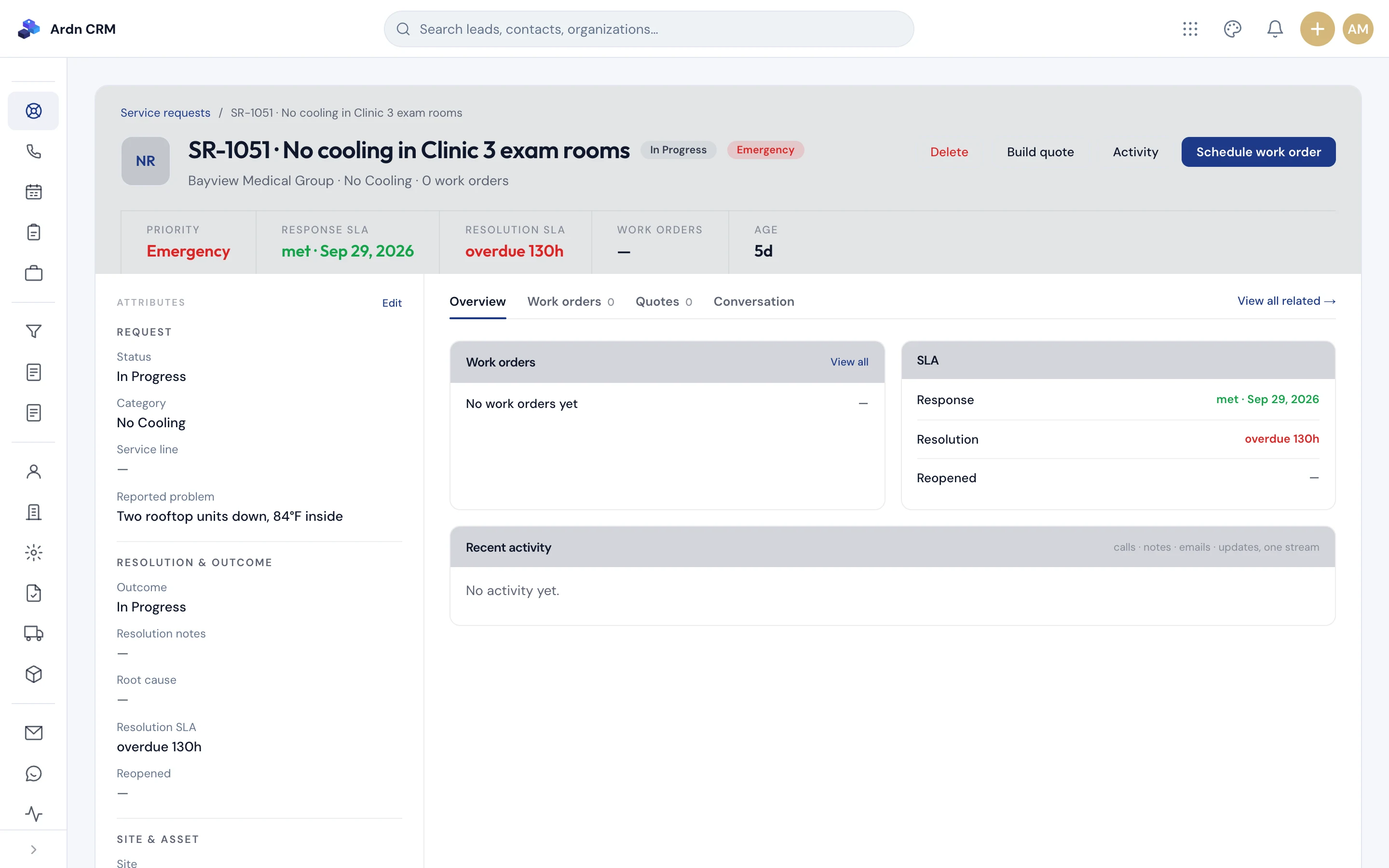Click the Activity button
1389x868 pixels.
coord(1135,152)
